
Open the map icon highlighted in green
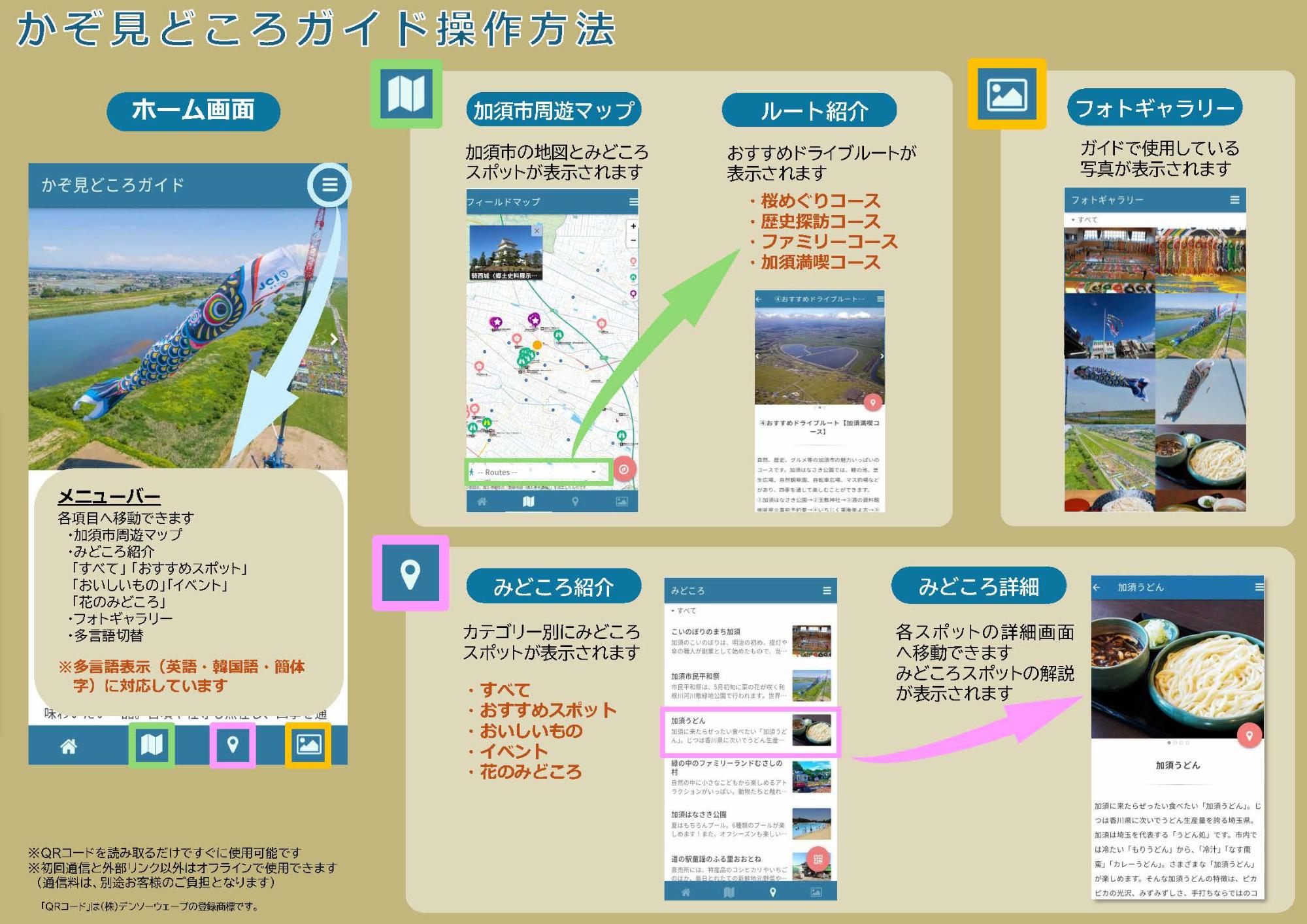point(152,744)
